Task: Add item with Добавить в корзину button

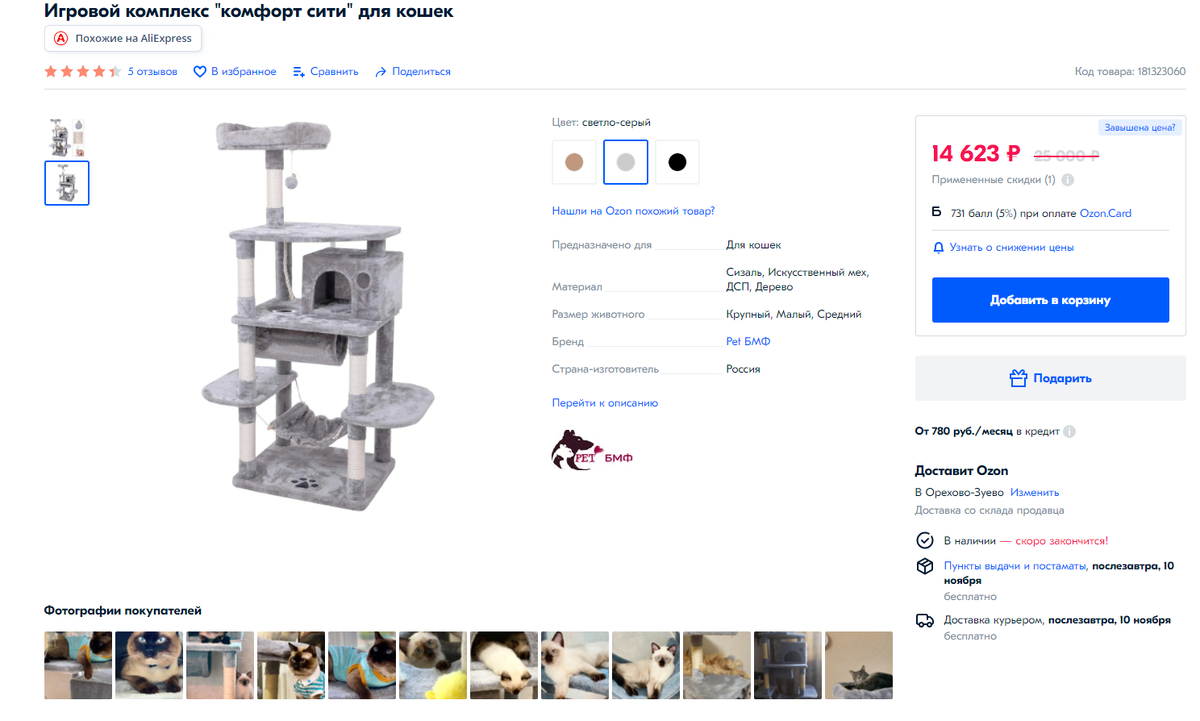Action: tap(1050, 300)
